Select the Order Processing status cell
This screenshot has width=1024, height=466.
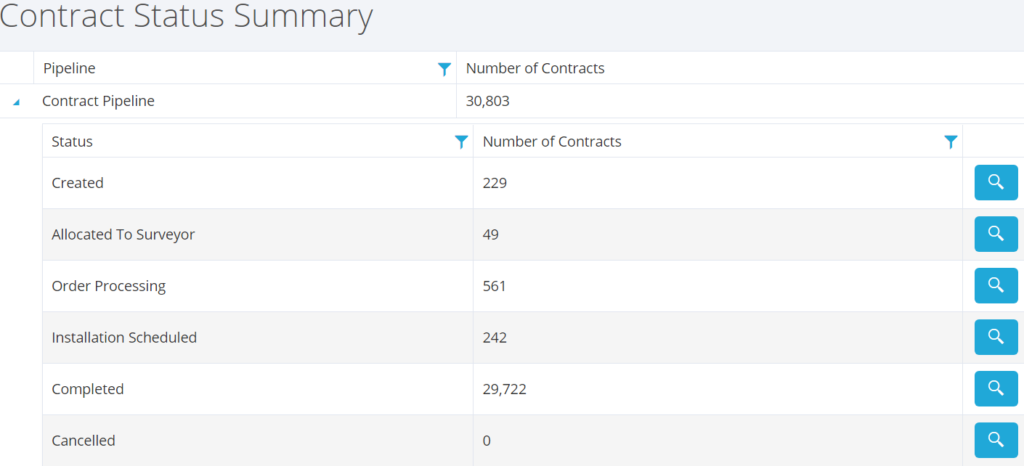tap(108, 286)
